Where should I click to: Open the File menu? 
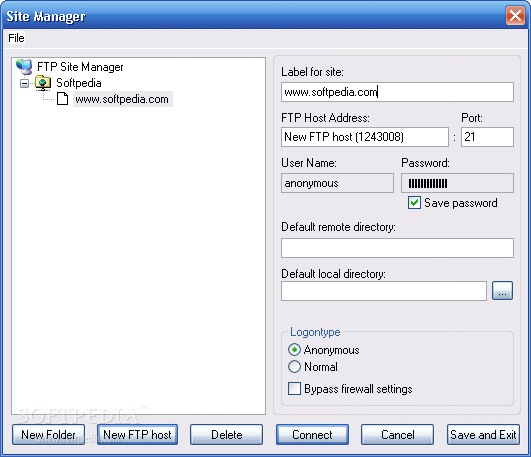[16, 38]
